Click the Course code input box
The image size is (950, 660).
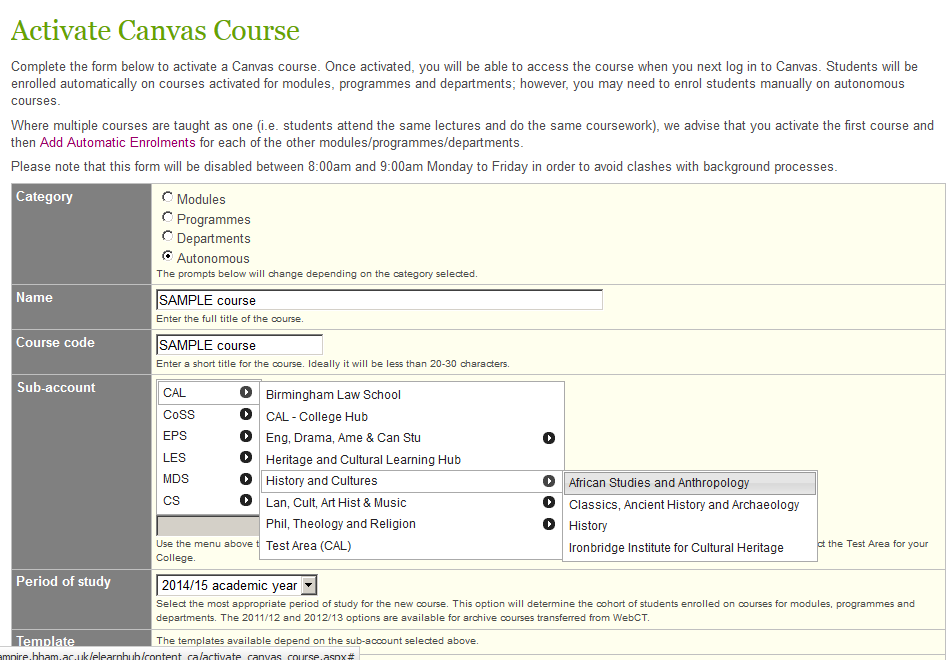tap(239, 345)
